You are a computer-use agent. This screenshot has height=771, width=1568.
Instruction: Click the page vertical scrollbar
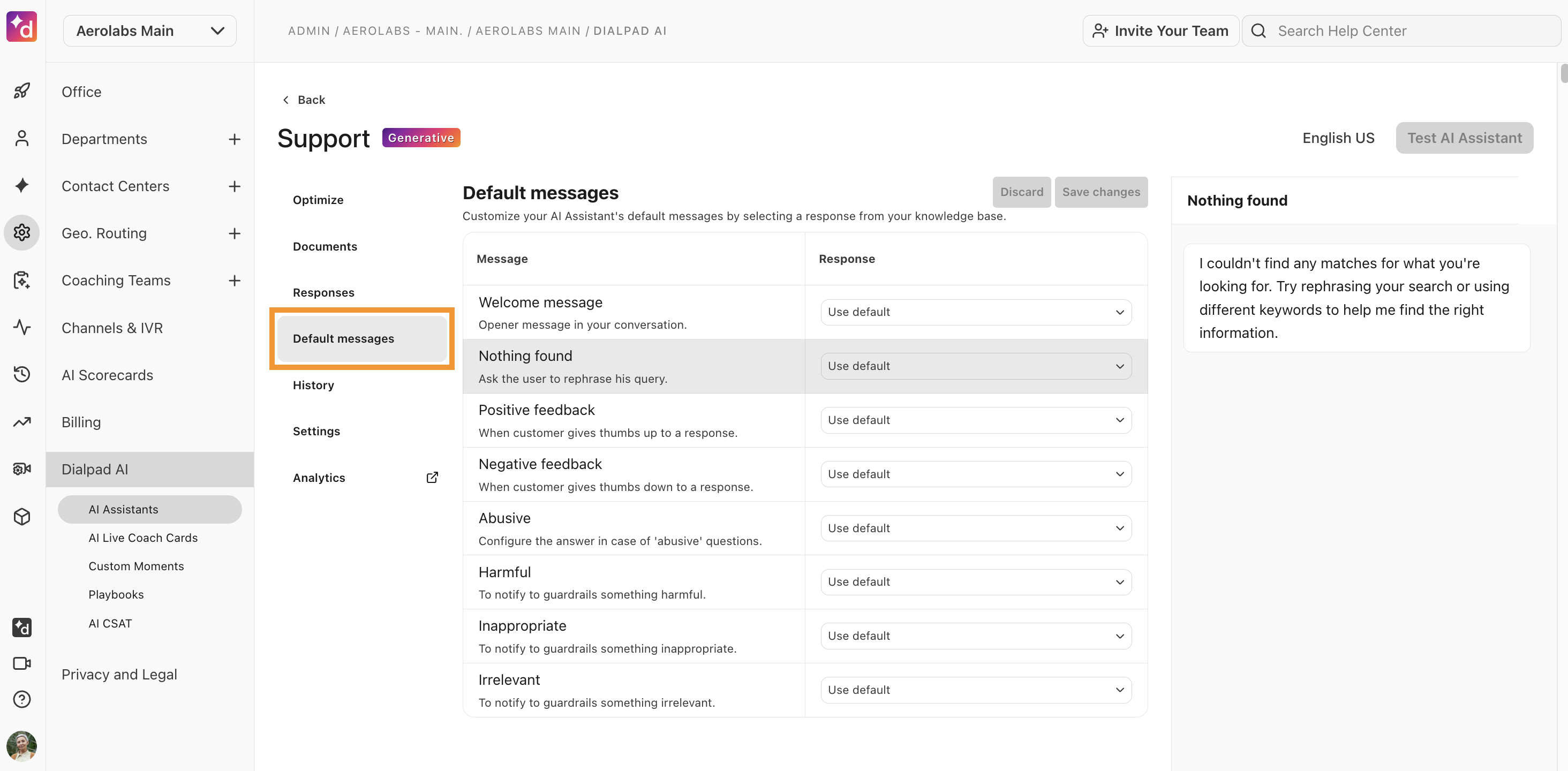(x=1563, y=73)
